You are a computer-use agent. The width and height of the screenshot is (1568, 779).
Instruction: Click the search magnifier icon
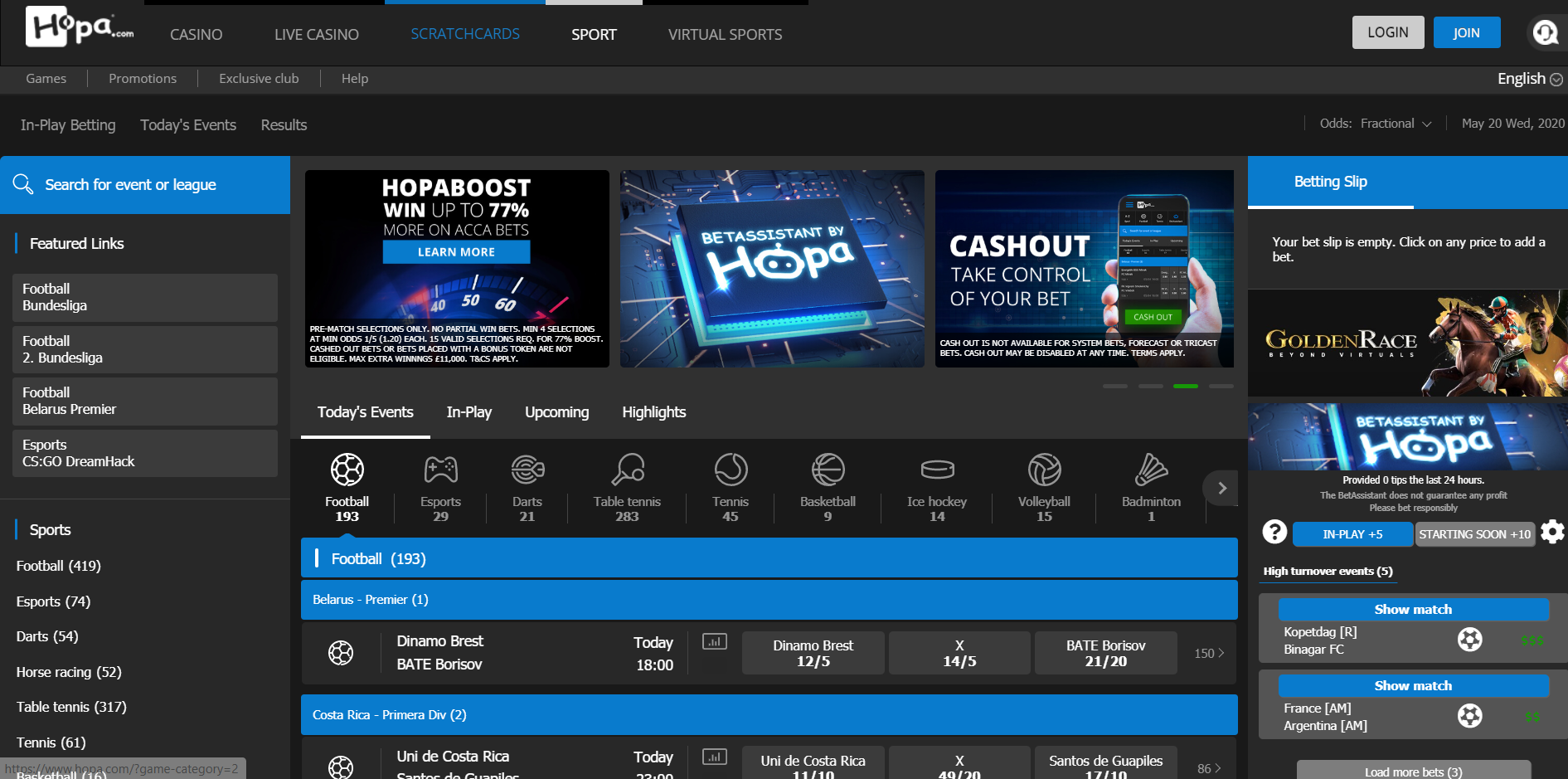22,184
